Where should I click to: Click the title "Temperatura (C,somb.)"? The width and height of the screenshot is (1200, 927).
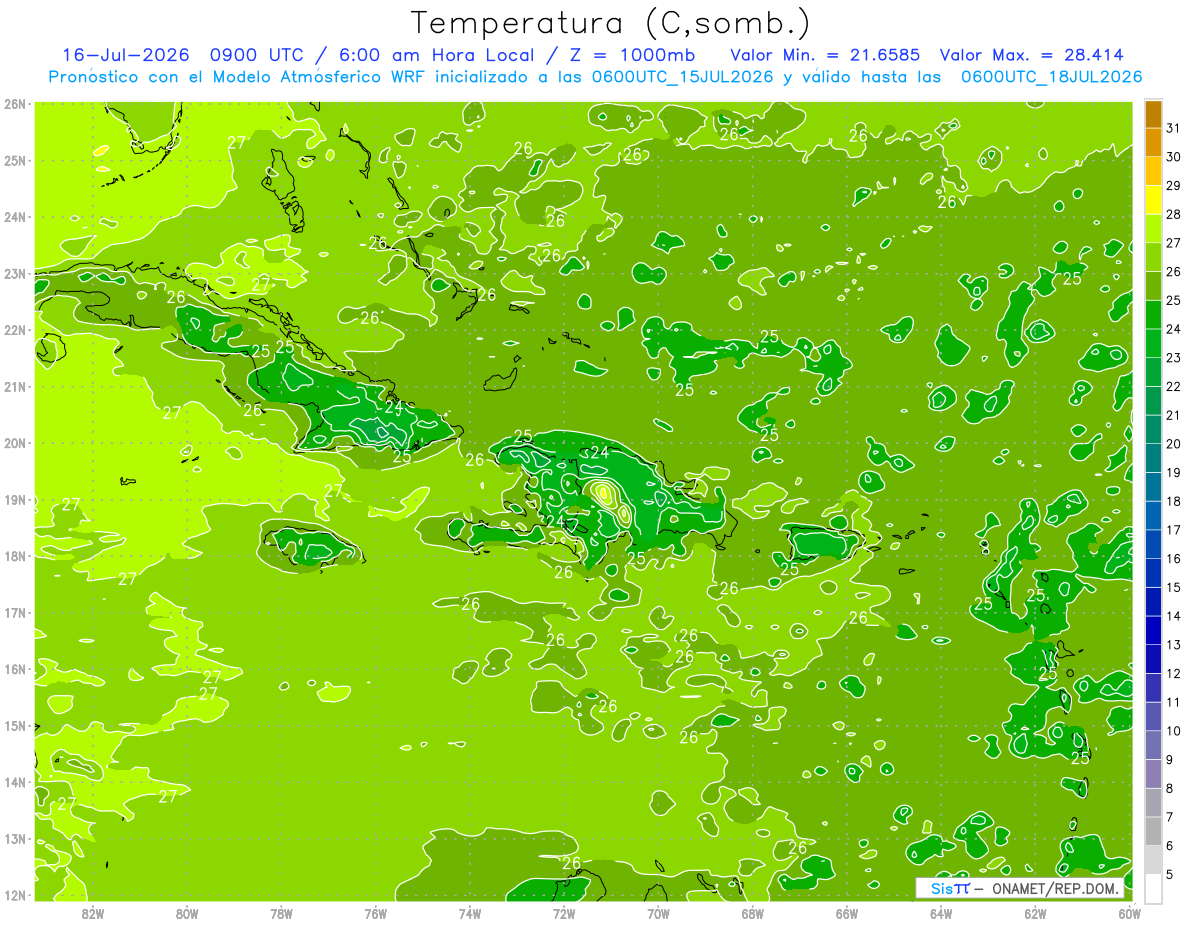pyautogui.click(x=610, y=23)
